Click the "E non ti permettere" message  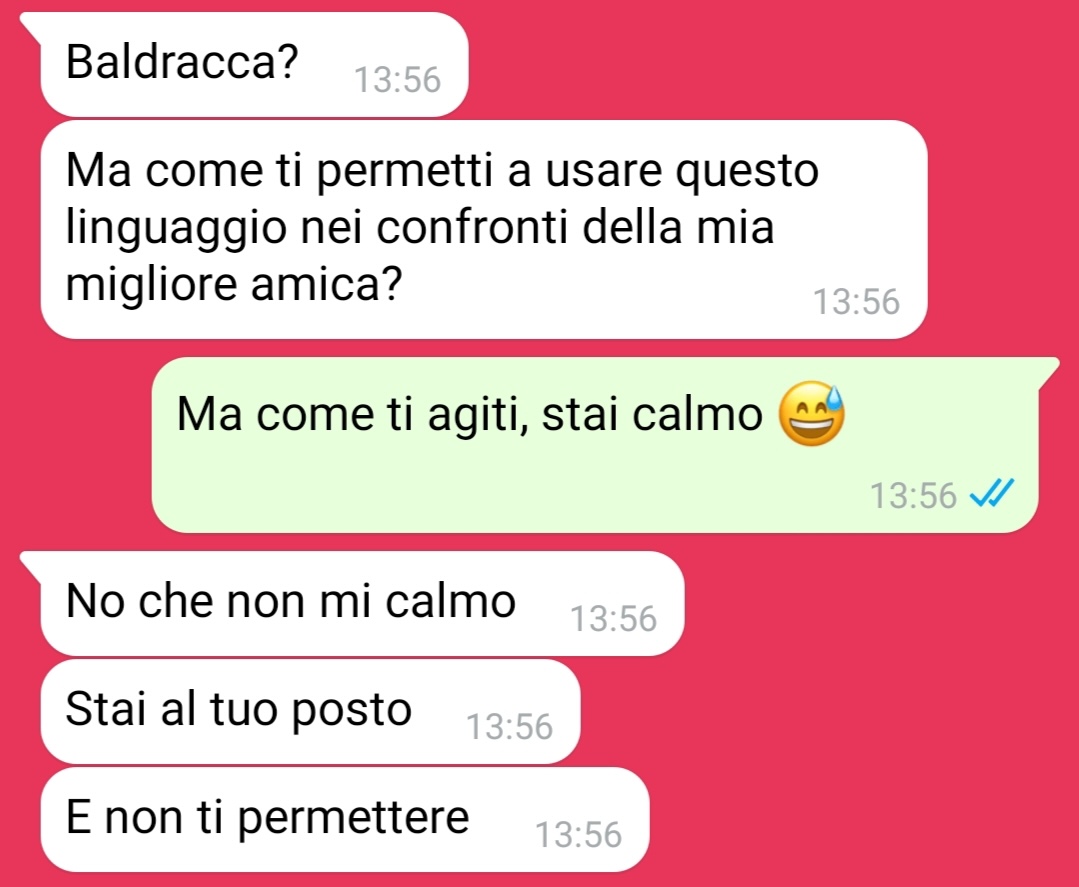(x=345, y=820)
